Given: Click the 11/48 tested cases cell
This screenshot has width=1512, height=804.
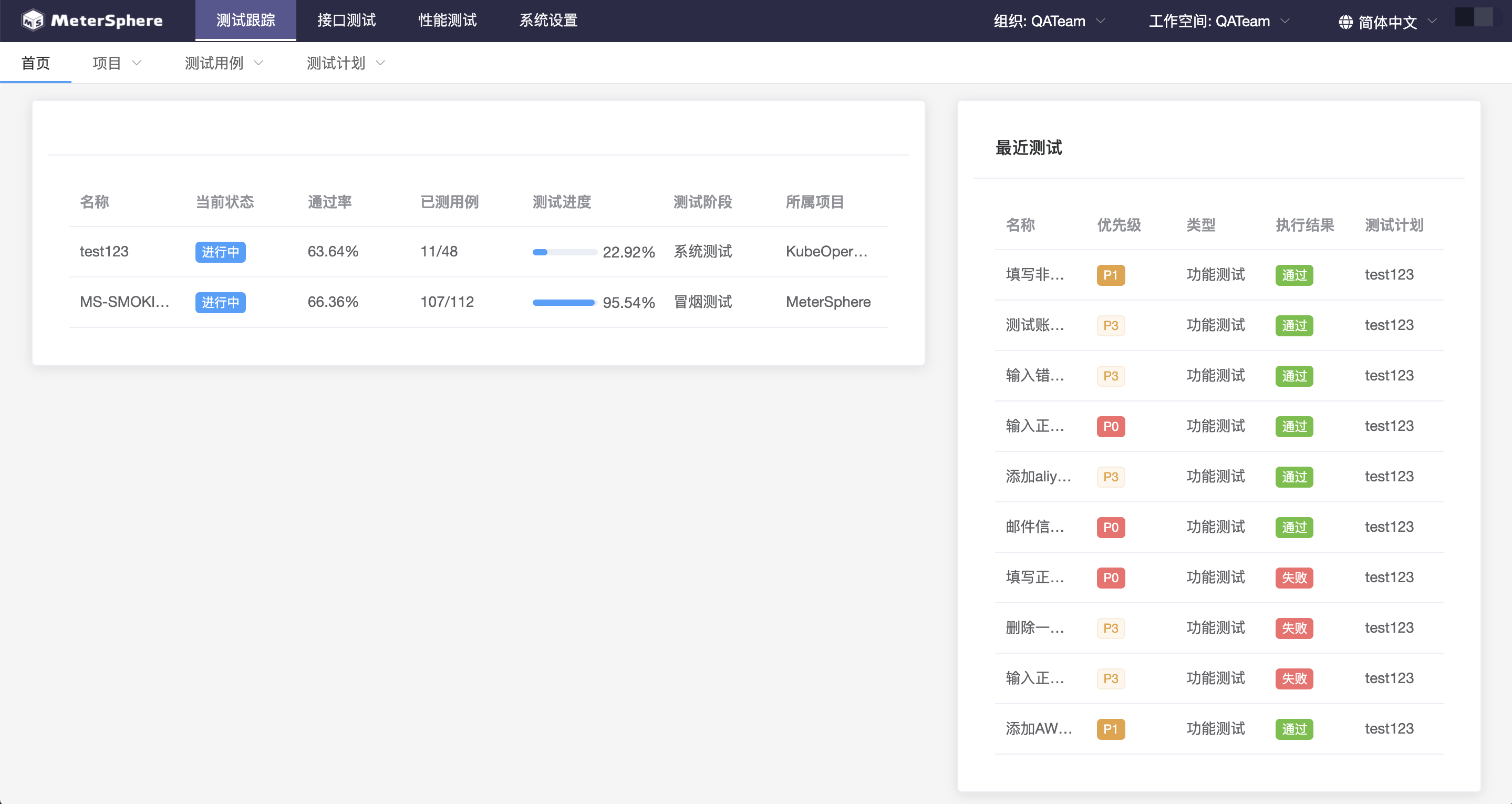Looking at the screenshot, I should pos(439,251).
